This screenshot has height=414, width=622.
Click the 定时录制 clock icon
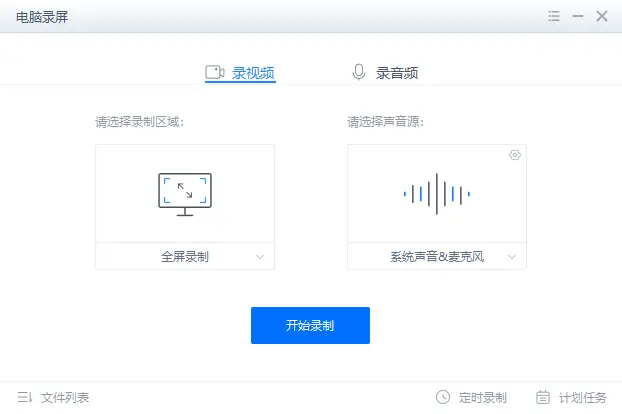pos(443,397)
